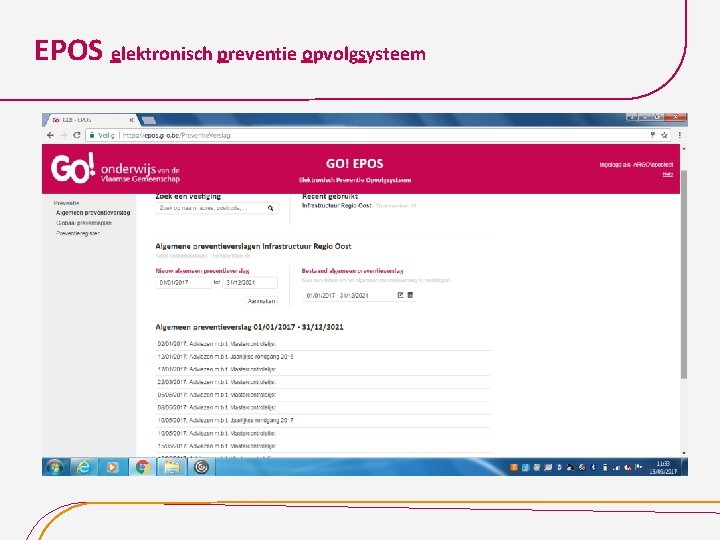
Task: Delete the existing preventieverslag with trash icon
Action: point(410,295)
